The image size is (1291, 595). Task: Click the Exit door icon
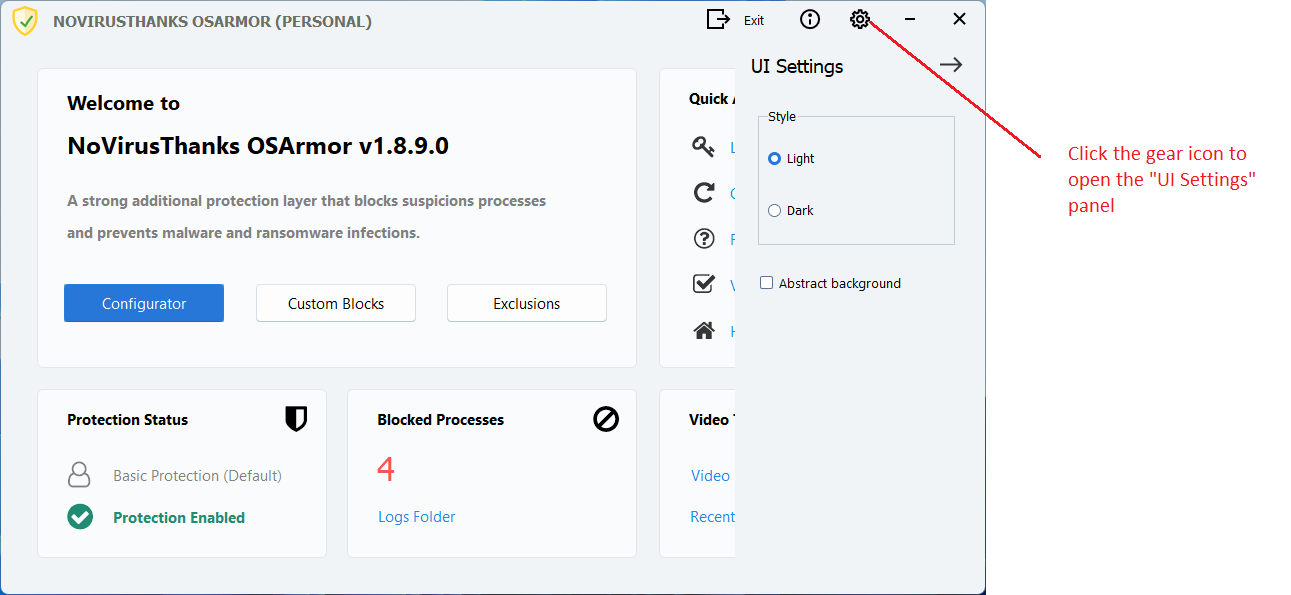click(718, 20)
